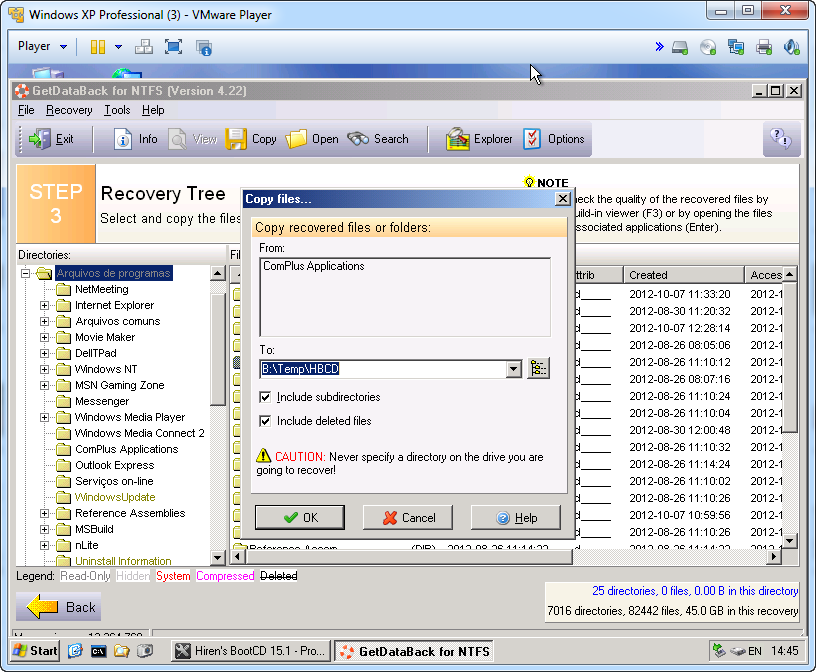Image resolution: width=816 pixels, height=672 pixels.
Task: Click the context help question icon
Action: (x=781, y=139)
